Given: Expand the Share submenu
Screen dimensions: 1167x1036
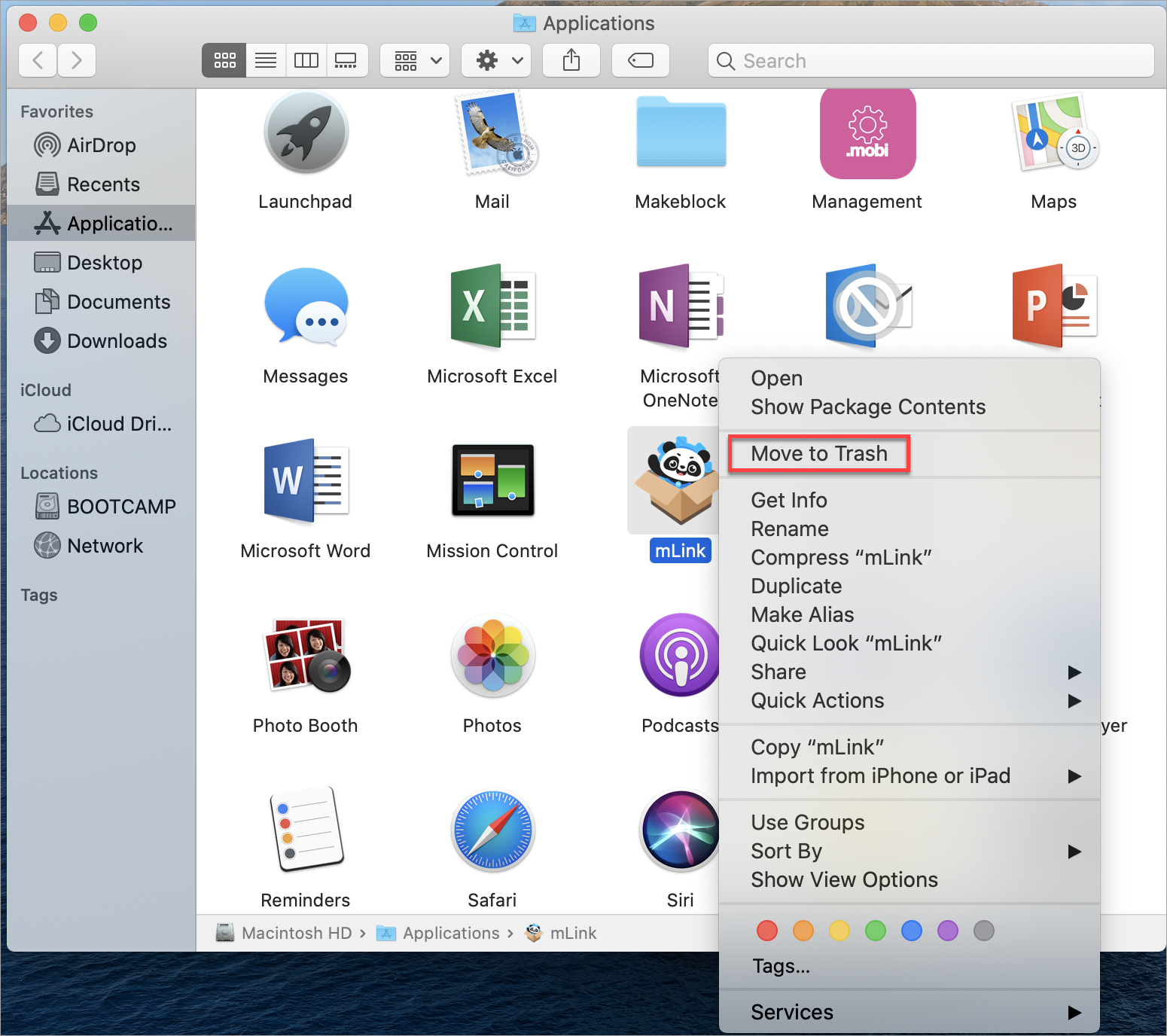Looking at the screenshot, I should point(910,672).
